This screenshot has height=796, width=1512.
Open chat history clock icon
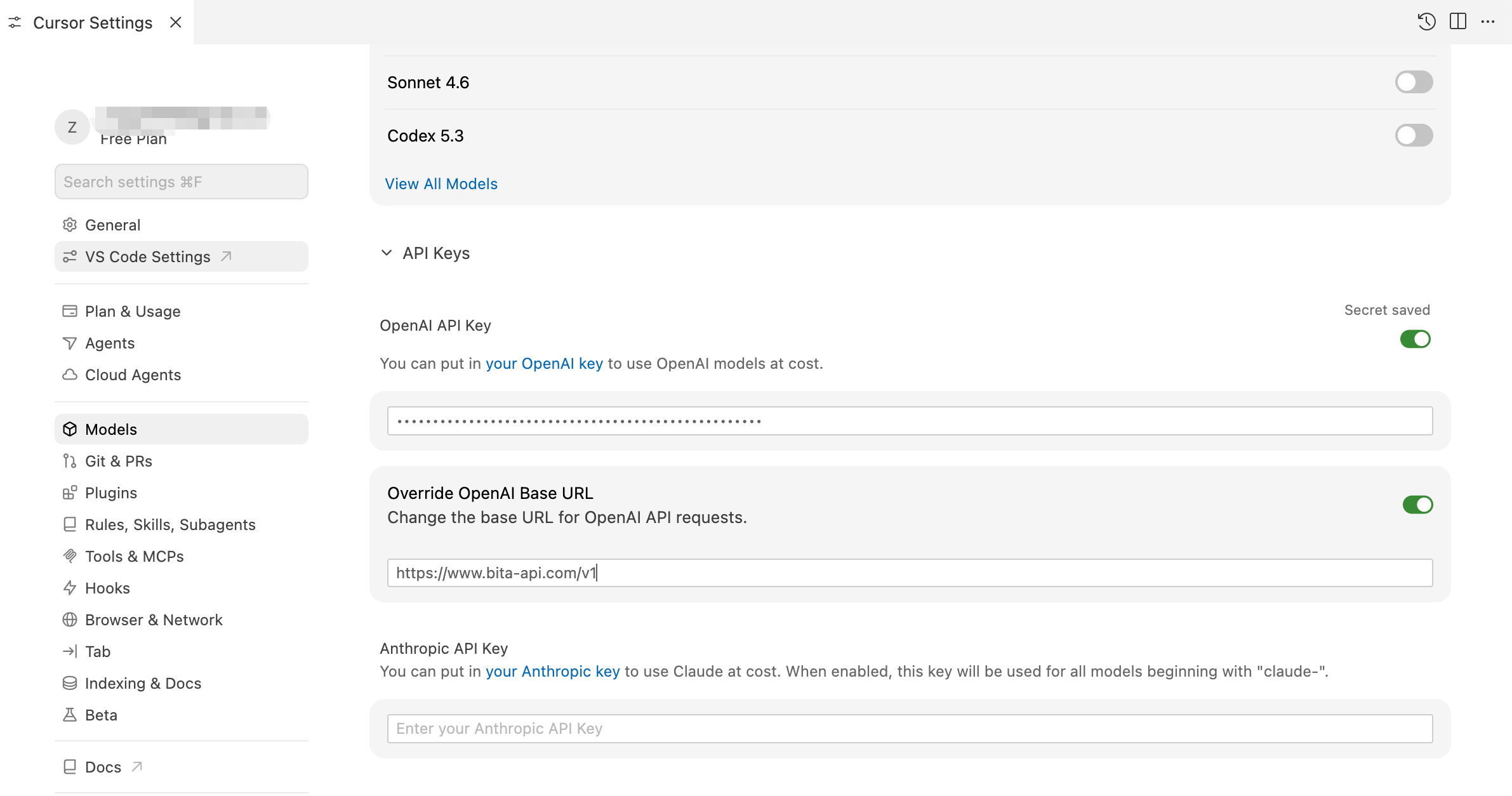pos(1426,22)
